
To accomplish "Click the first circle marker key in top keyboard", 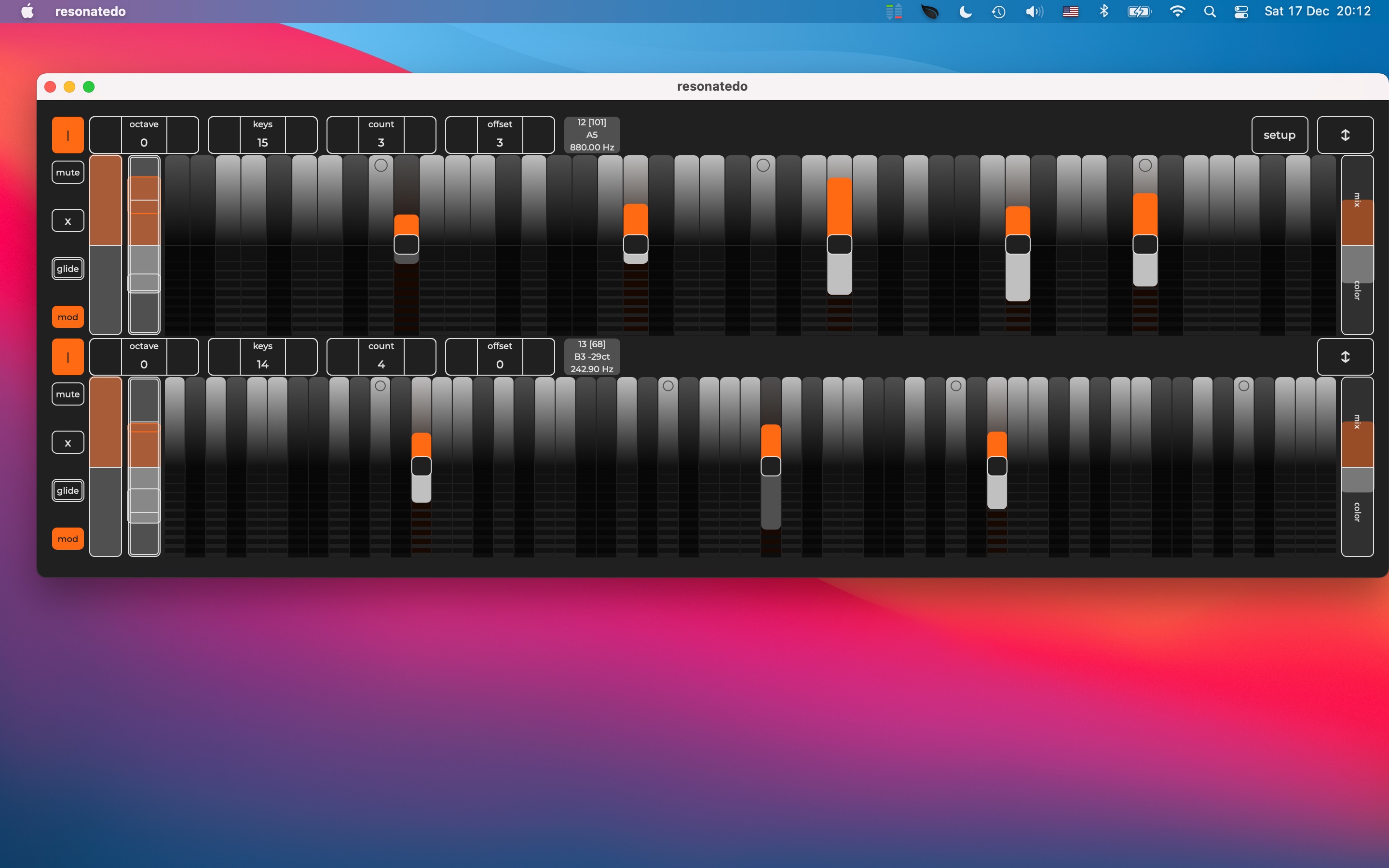I will coord(381,165).
